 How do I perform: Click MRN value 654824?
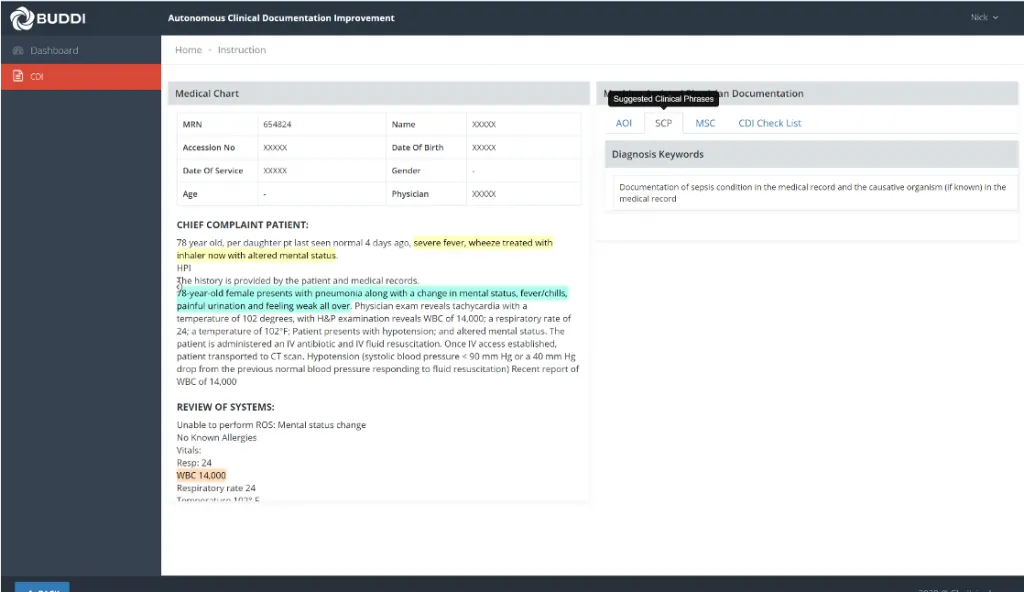278,124
